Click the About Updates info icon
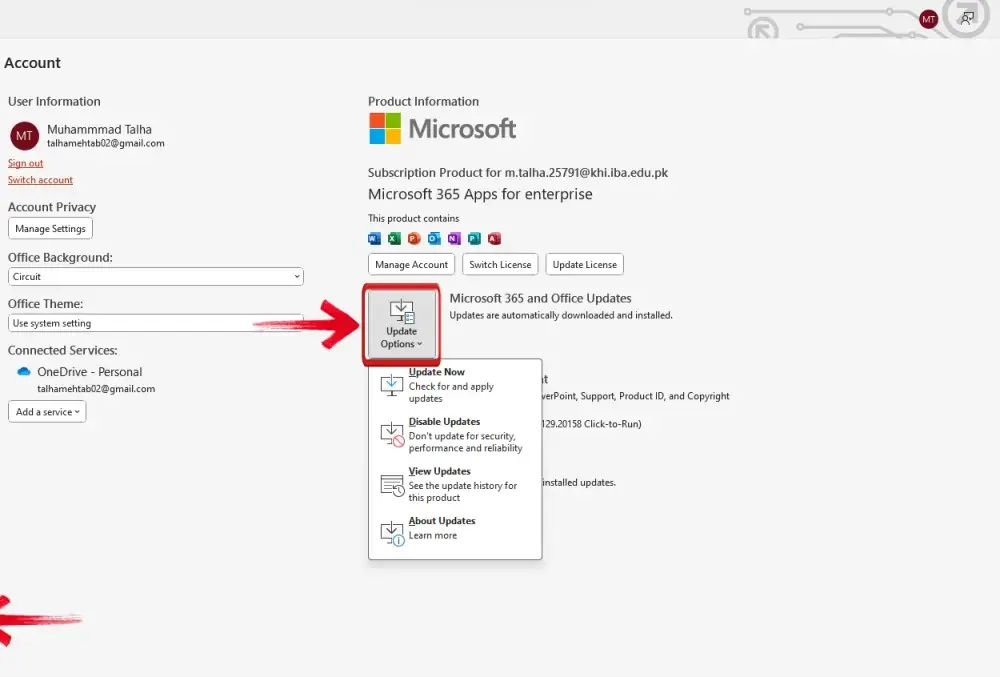This screenshot has height=677, width=1000. [392, 533]
